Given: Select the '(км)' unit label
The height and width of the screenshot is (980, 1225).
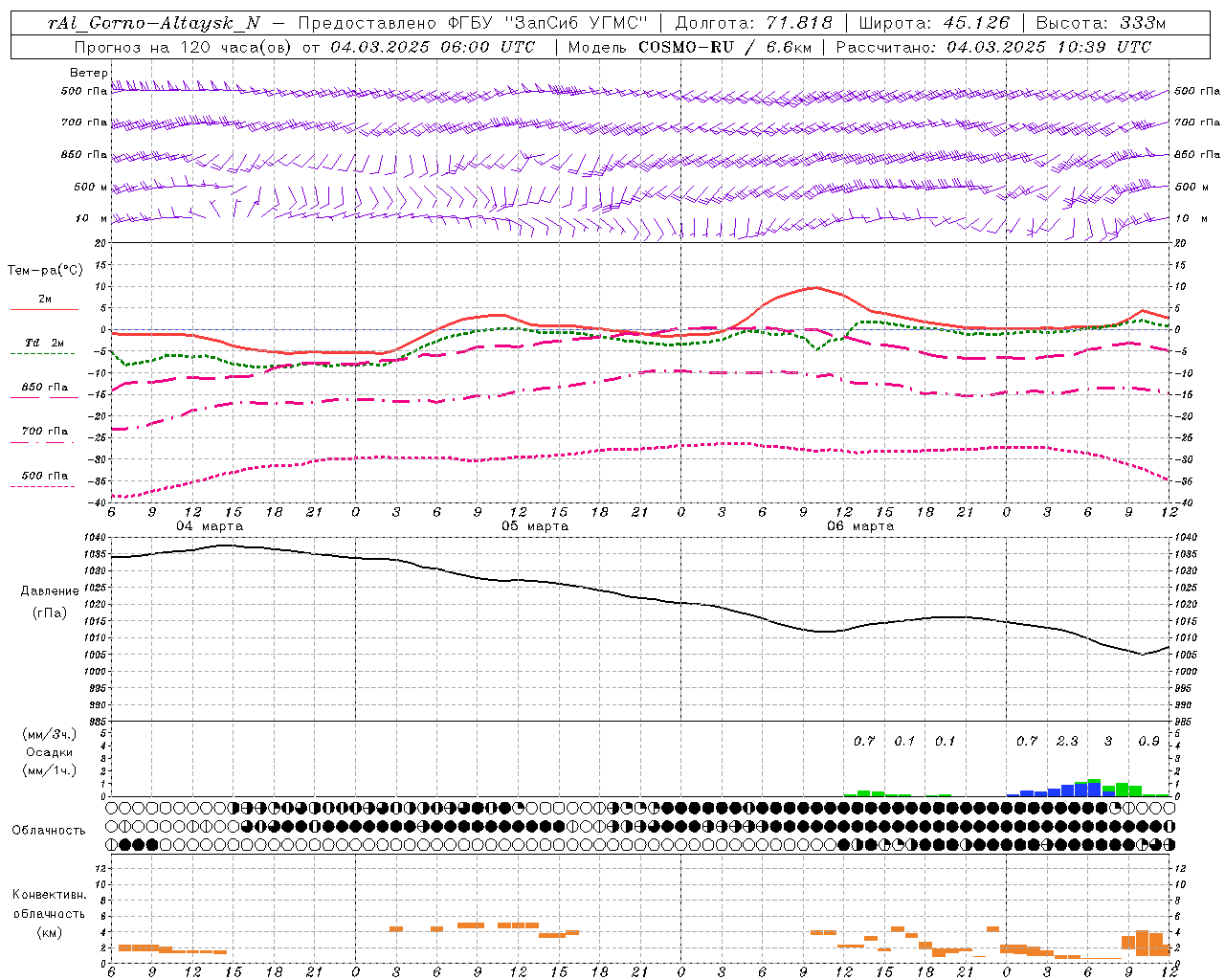Looking at the screenshot, I should (x=49, y=932).
